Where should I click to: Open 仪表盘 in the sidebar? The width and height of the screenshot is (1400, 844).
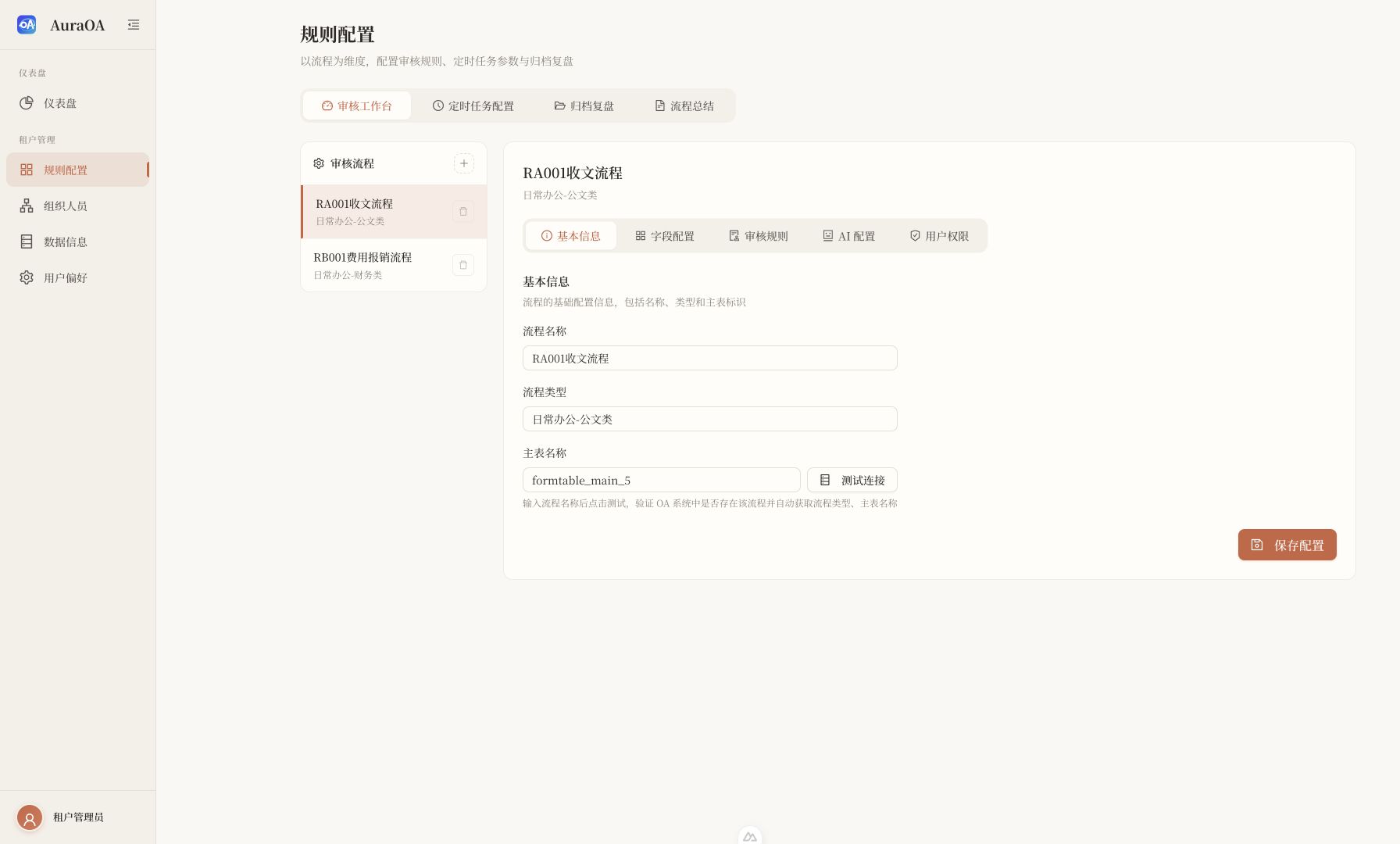click(x=77, y=103)
